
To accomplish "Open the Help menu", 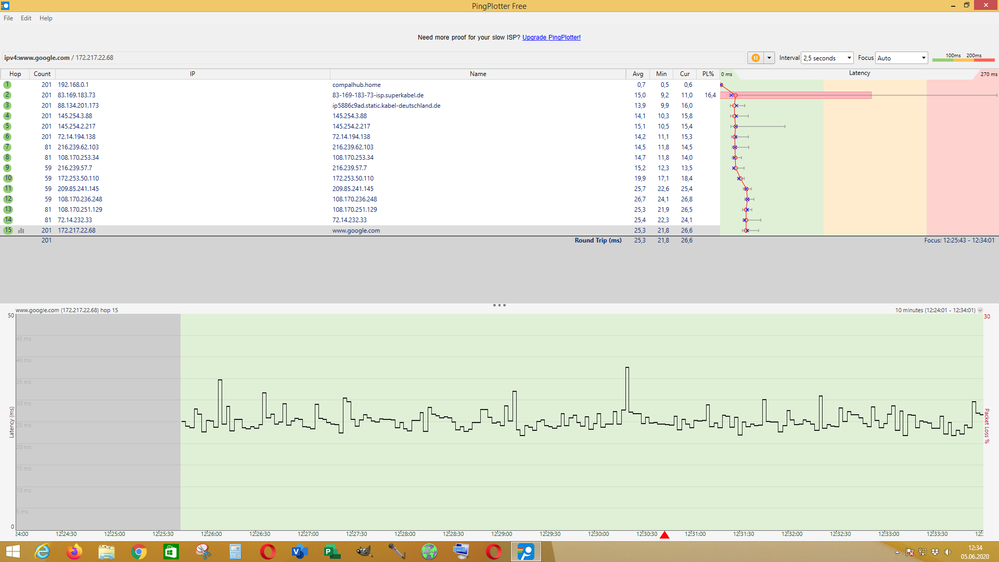I will [x=46, y=18].
